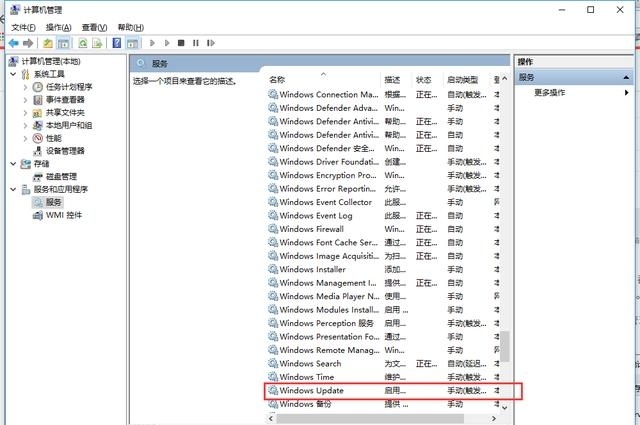Viewport: 640px width, 425px height.
Task: Click the 事件查看器 tree icon
Action: click(x=38, y=100)
